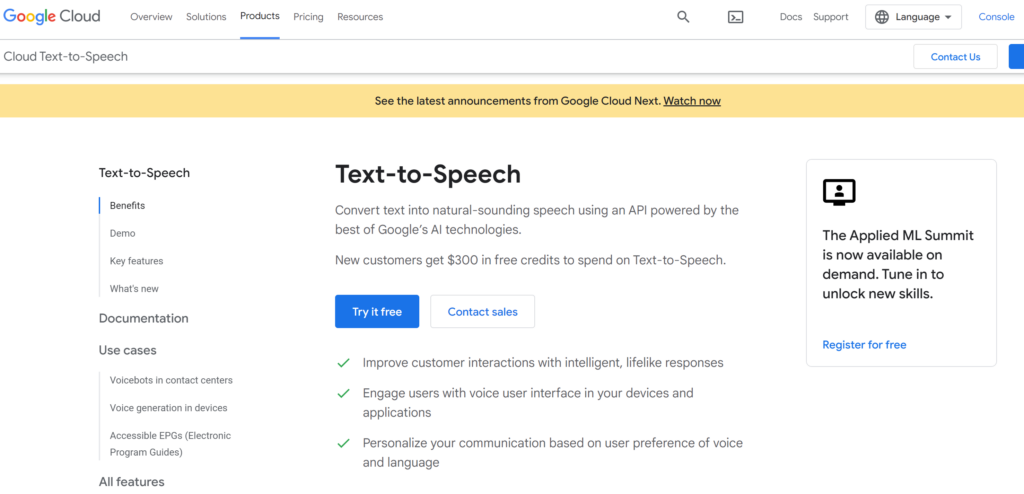
Task: Select Accessible EPGs (Electronic Program Guides)
Action: 170,444
